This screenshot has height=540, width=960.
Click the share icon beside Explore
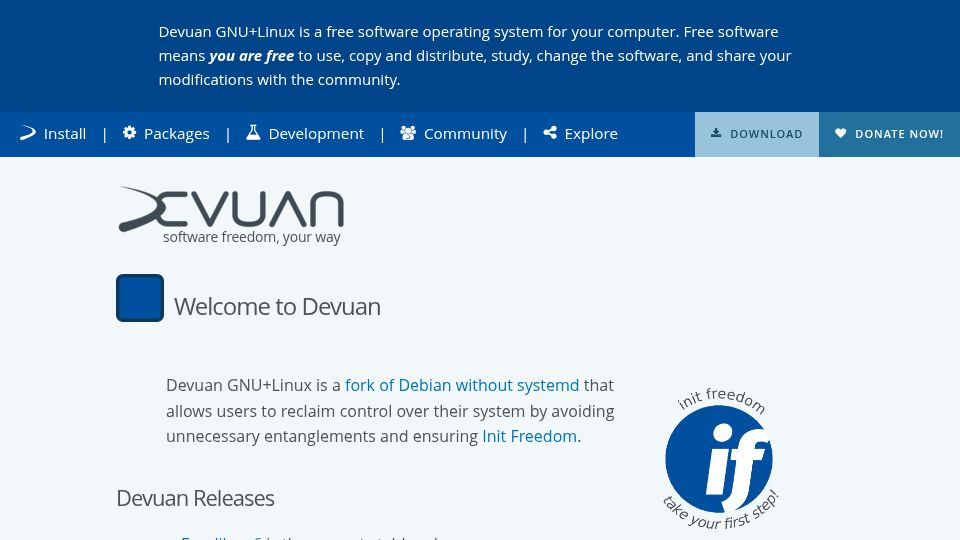(550, 132)
